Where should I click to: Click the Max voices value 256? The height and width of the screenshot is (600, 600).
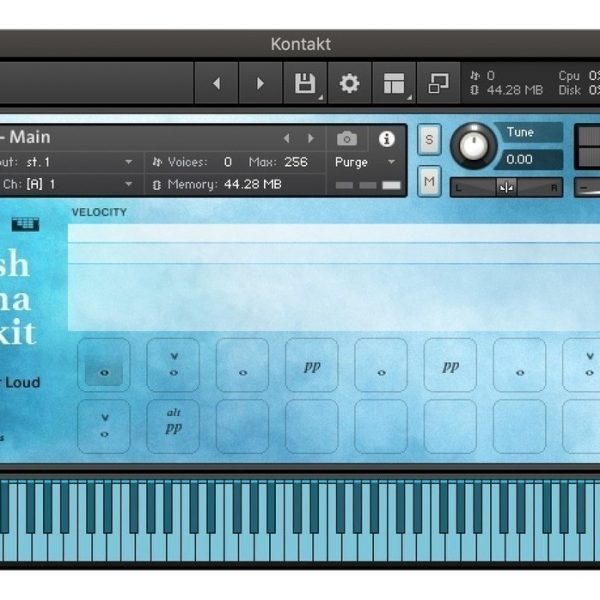click(296, 162)
